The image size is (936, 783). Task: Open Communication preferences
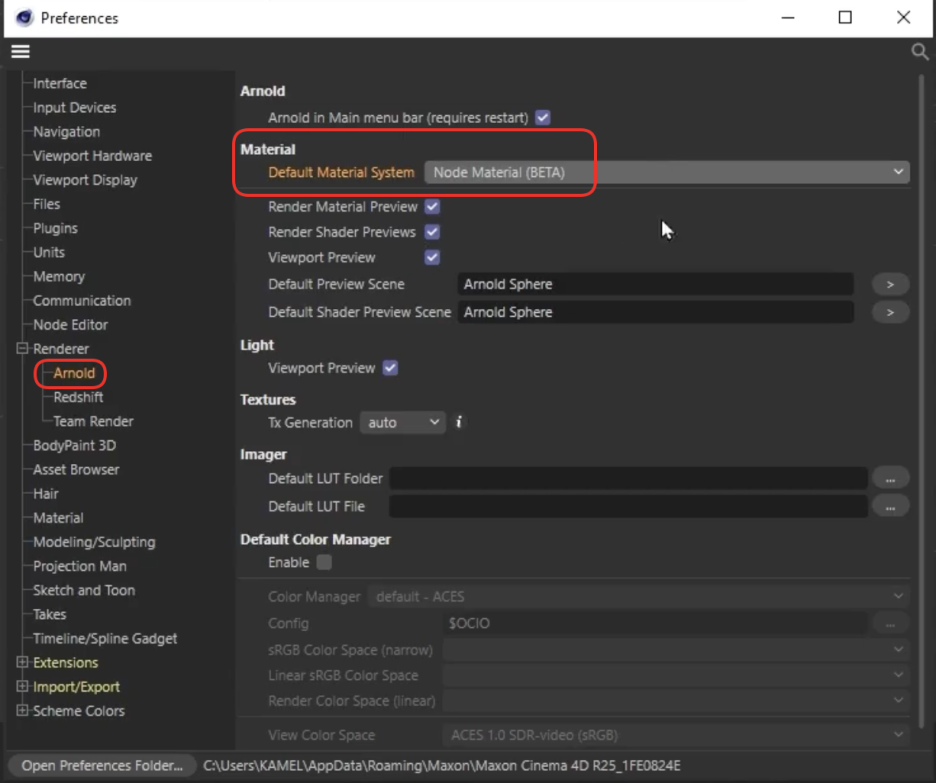click(82, 301)
